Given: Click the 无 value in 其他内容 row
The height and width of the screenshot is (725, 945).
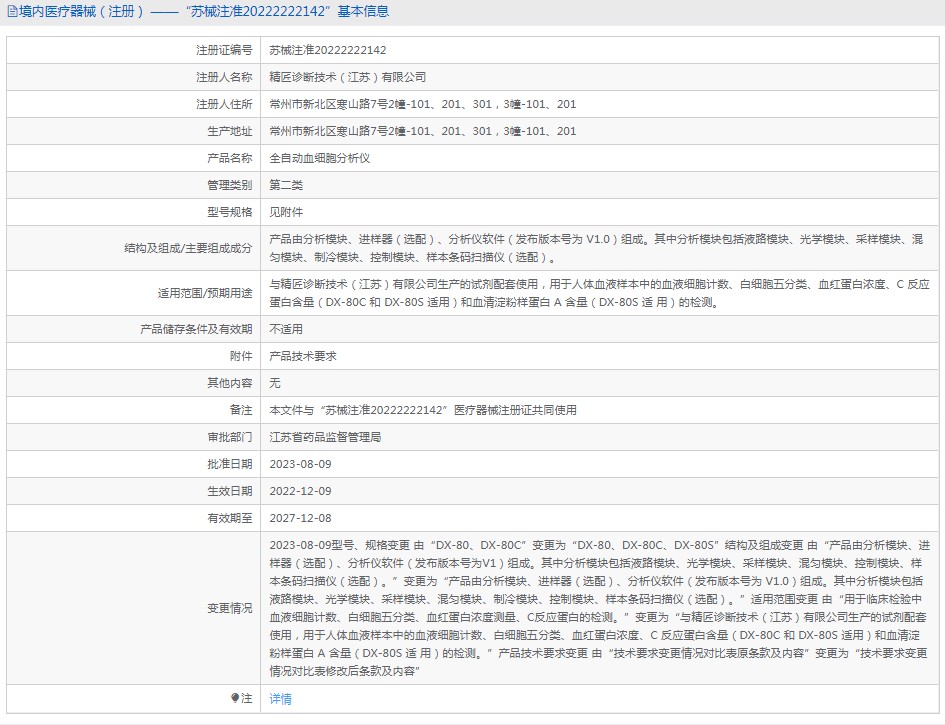Looking at the screenshot, I should pyautogui.click(x=275, y=383).
